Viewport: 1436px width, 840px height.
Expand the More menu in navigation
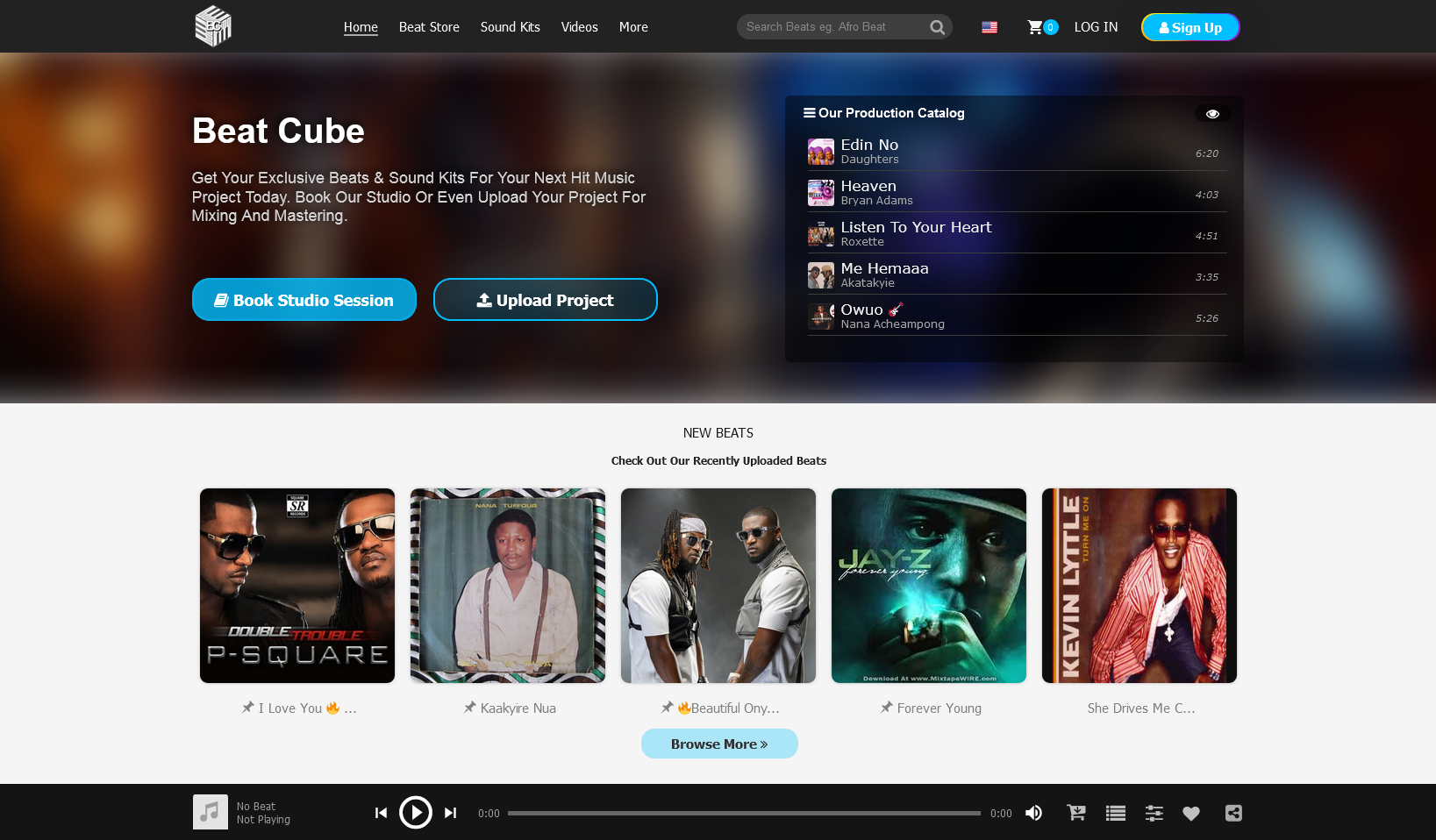pos(633,27)
